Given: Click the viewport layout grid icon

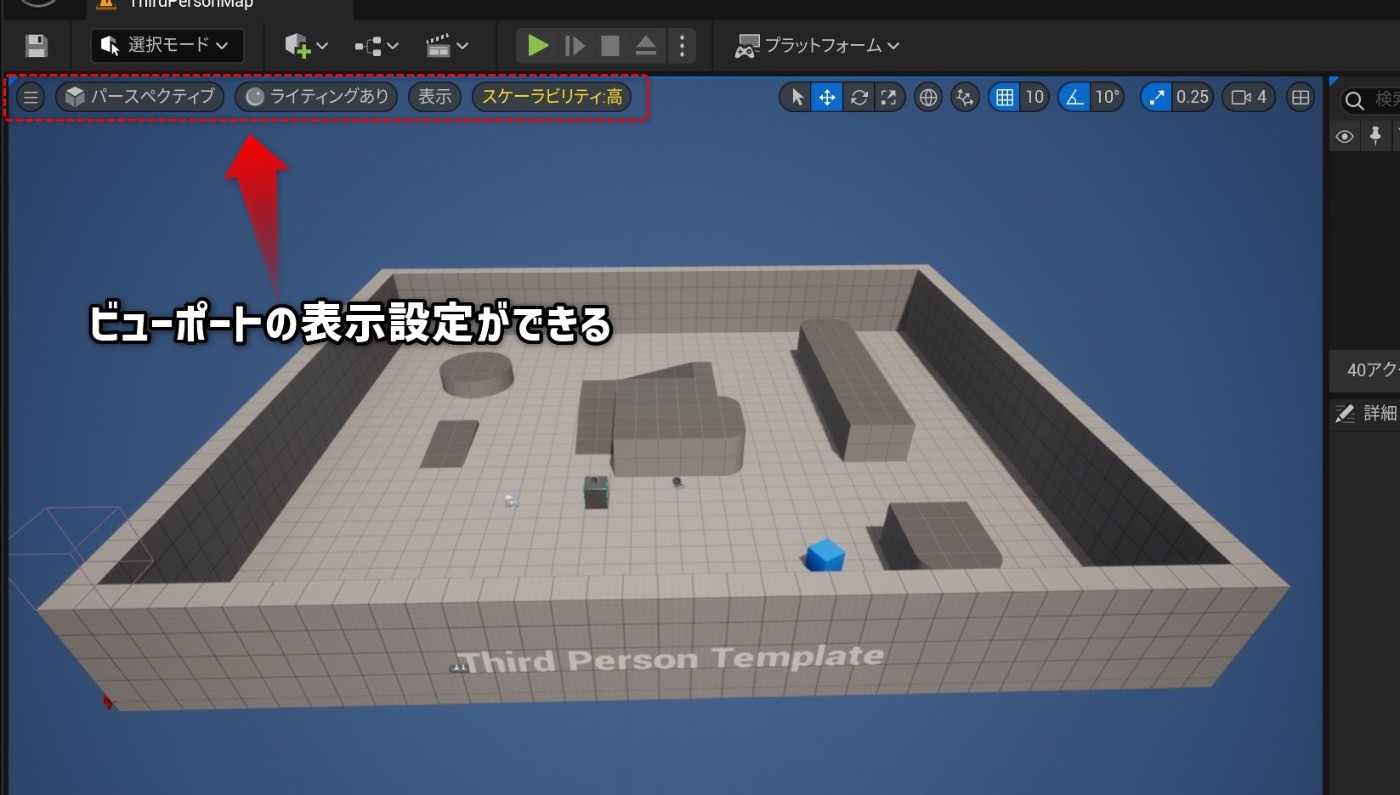Looking at the screenshot, I should tap(1300, 97).
